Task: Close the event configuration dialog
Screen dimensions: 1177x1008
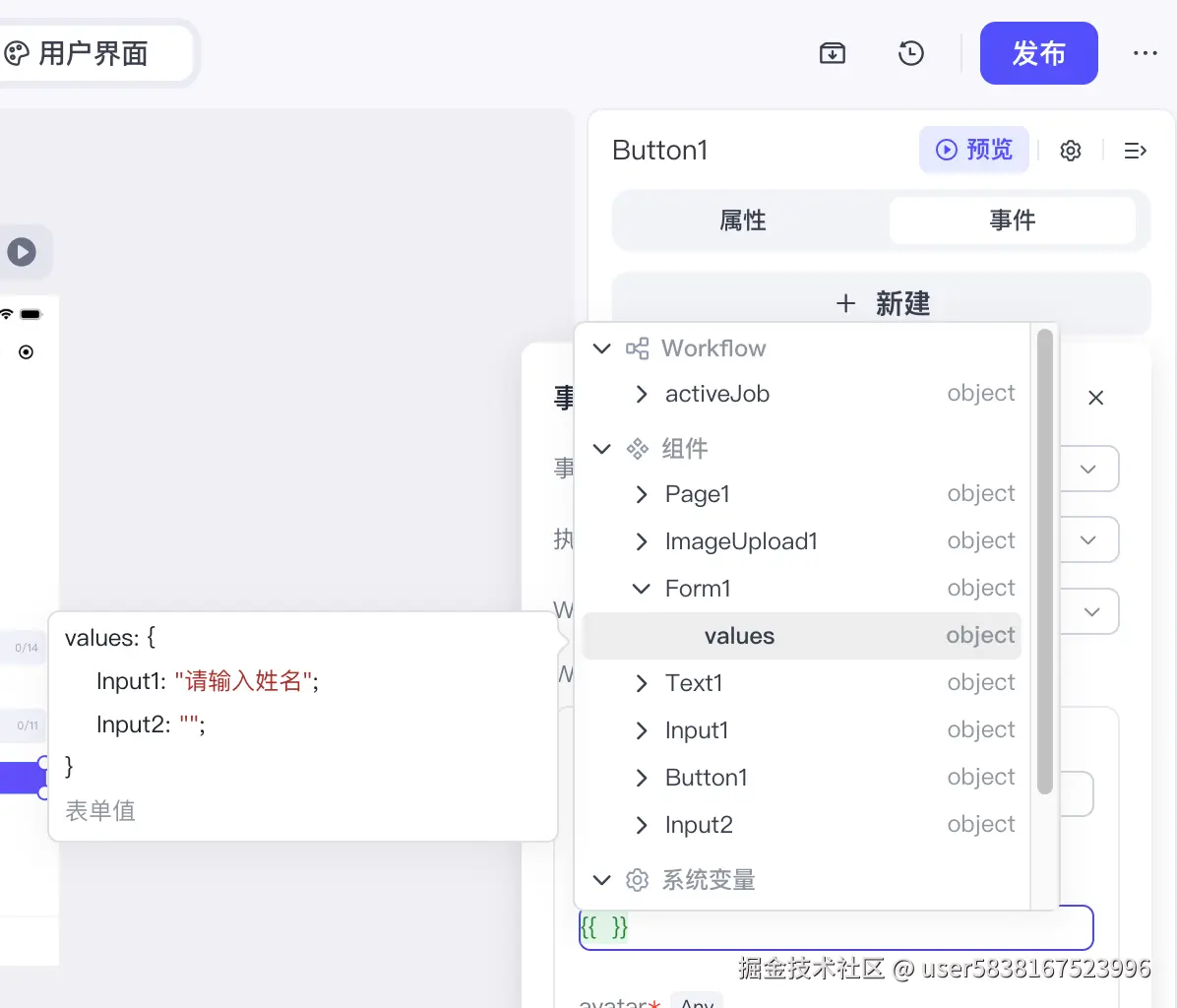Action: (x=1096, y=398)
